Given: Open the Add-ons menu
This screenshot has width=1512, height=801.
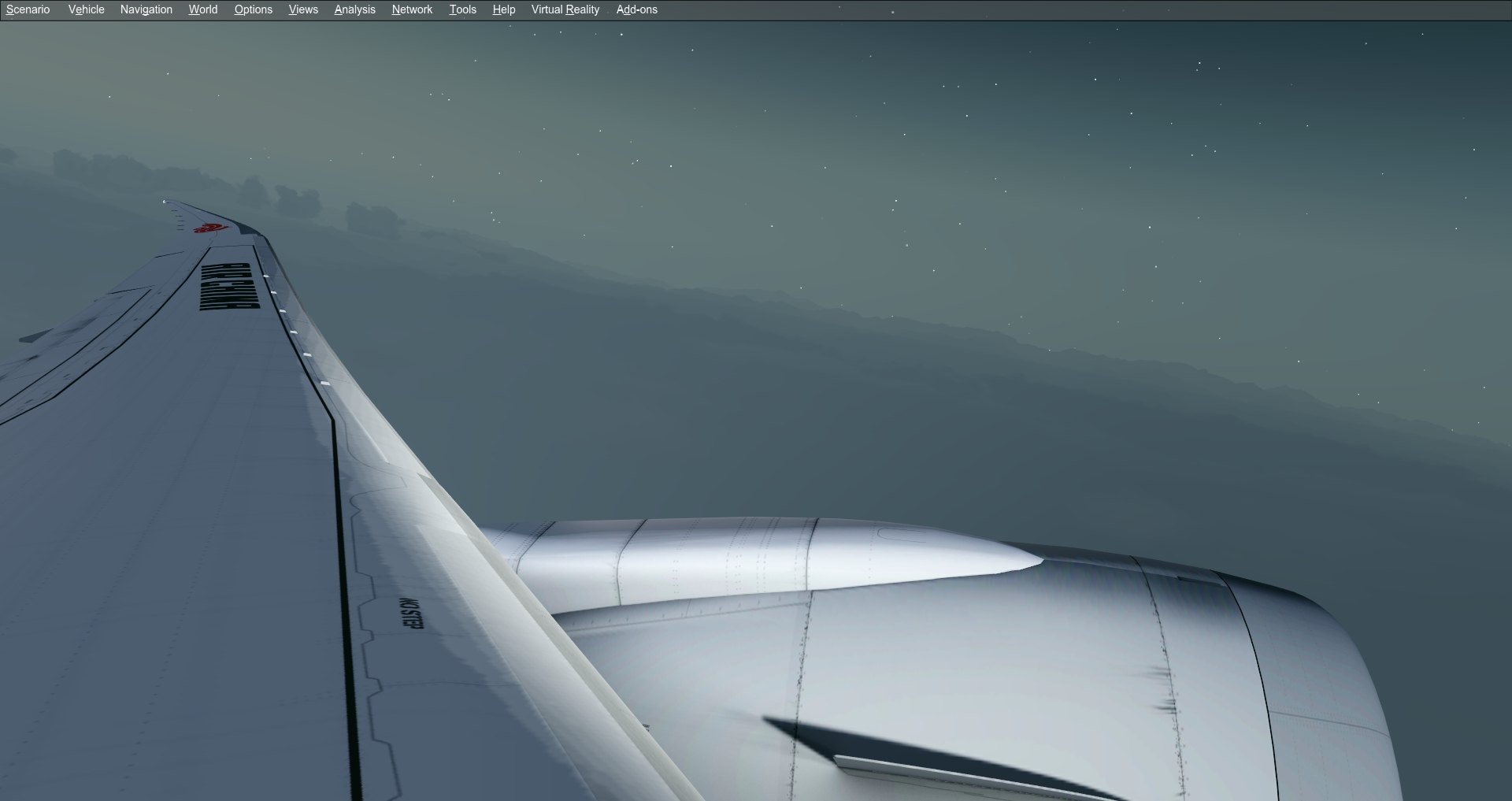Looking at the screenshot, I should point(636,9).
